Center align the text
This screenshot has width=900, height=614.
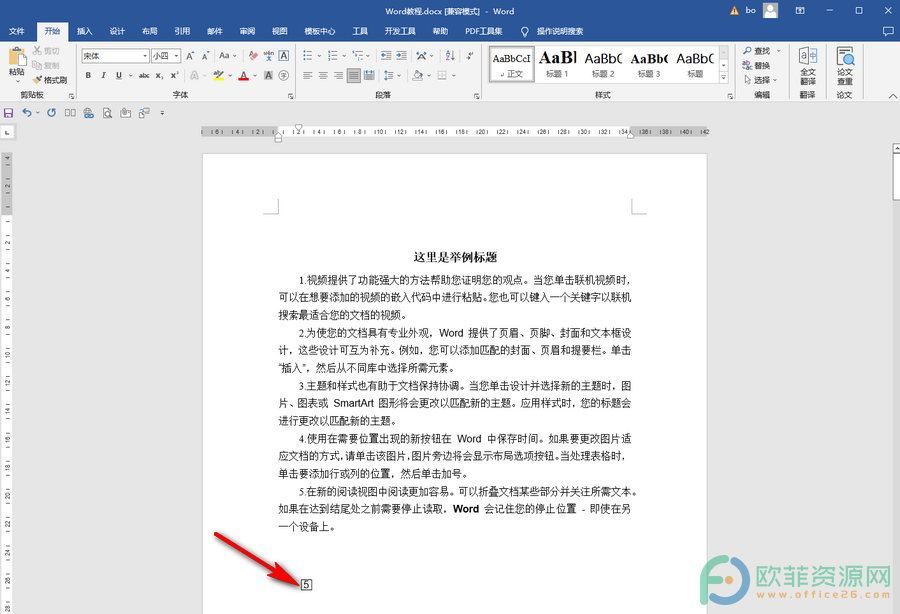pos(323,75)
